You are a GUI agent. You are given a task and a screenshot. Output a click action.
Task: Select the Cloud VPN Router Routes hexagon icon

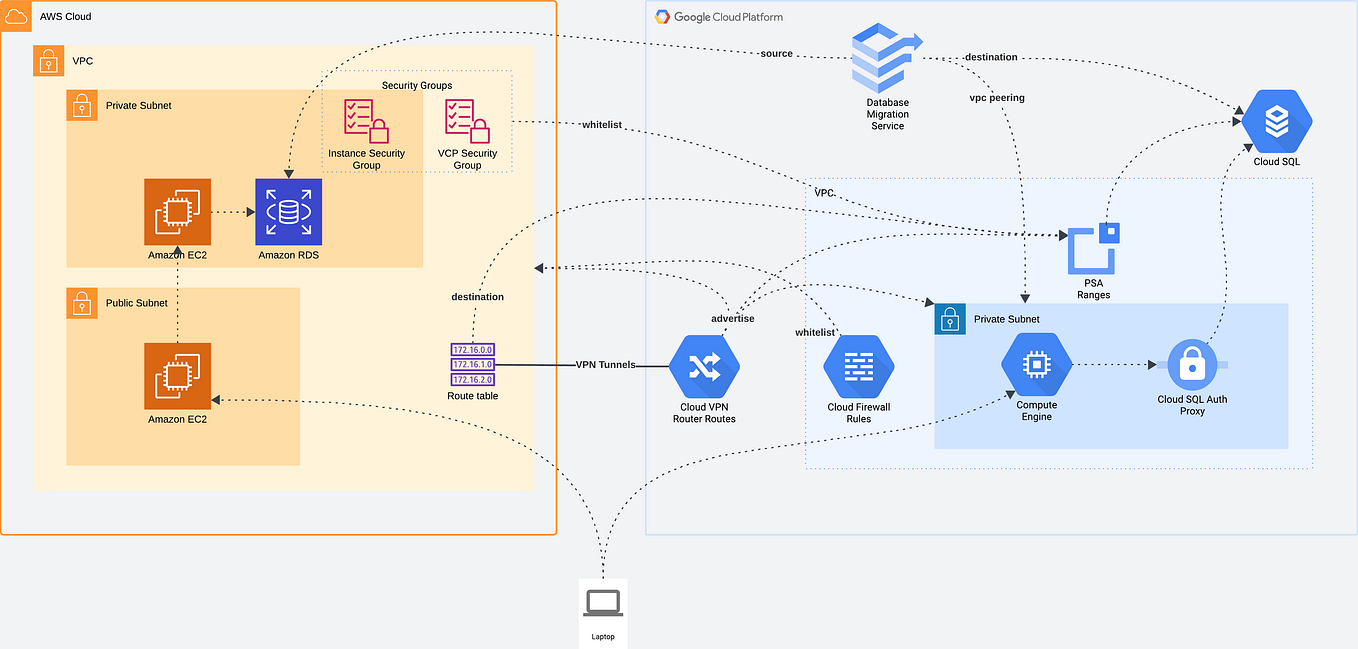tap(703, 365)
